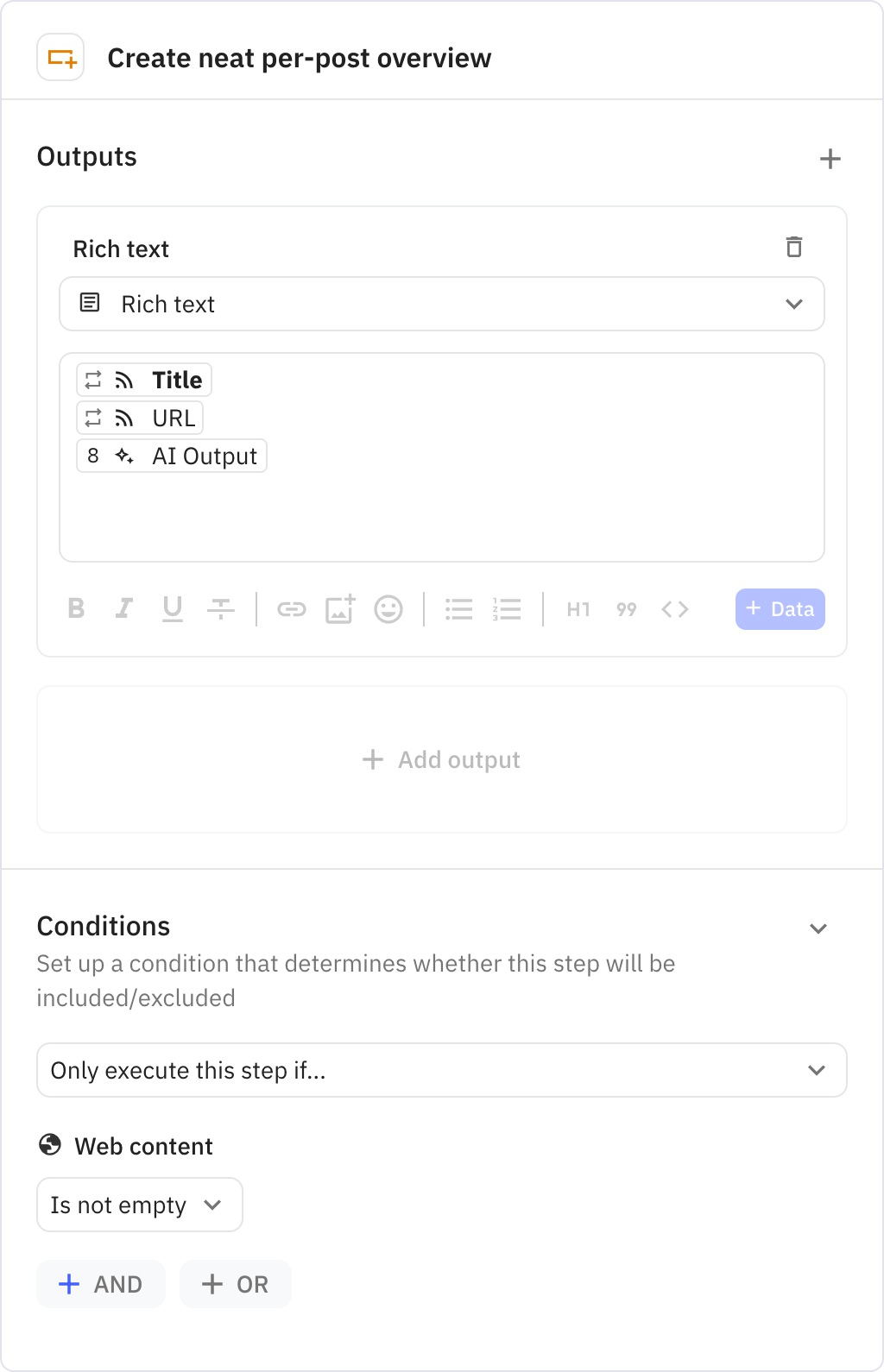Create a bulleted list
This screenshot has width=884, height=1372.
tap(459, 609)
